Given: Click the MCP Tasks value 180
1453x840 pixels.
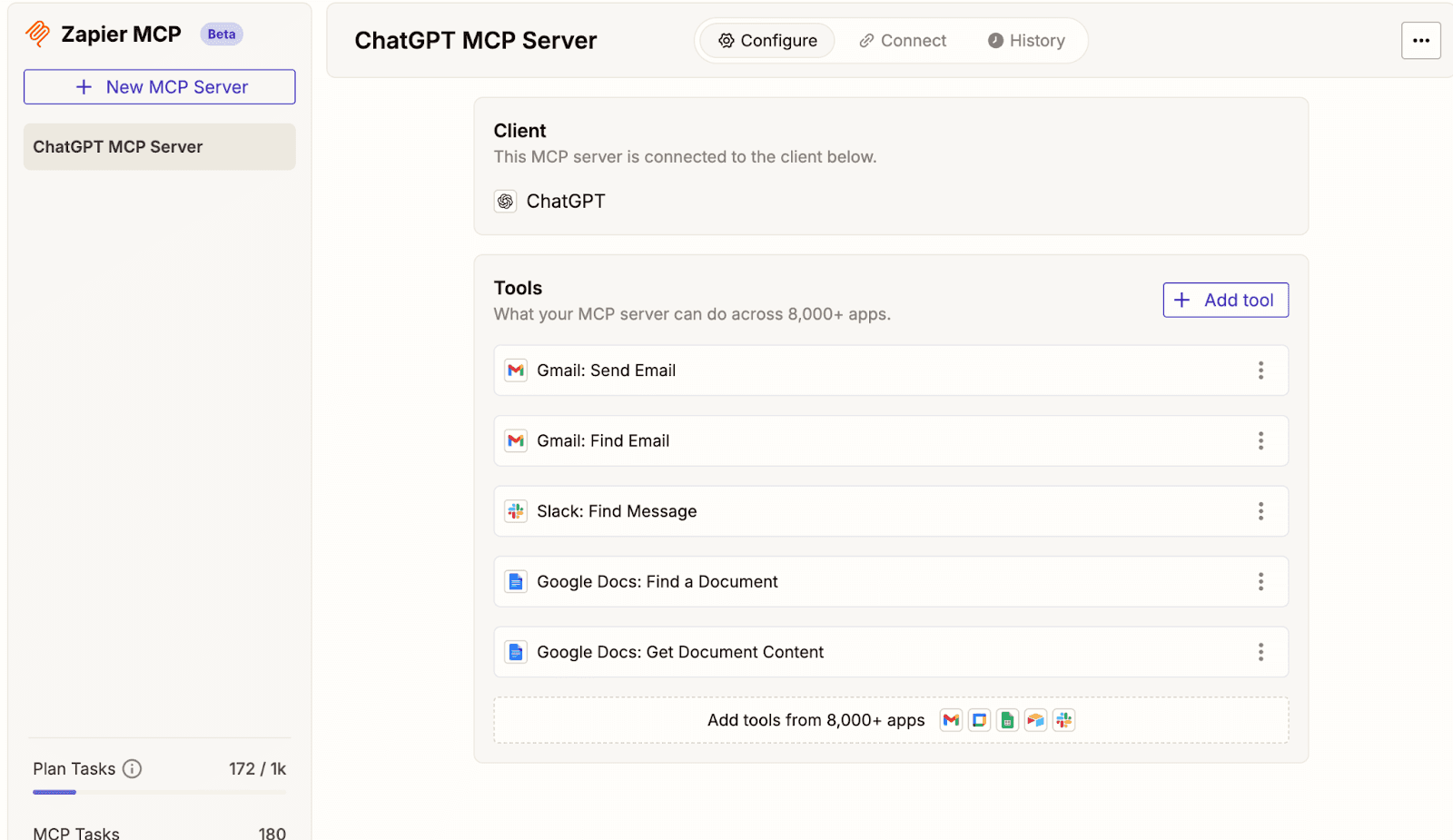Looking at the screenshot, I should (272, 833).
